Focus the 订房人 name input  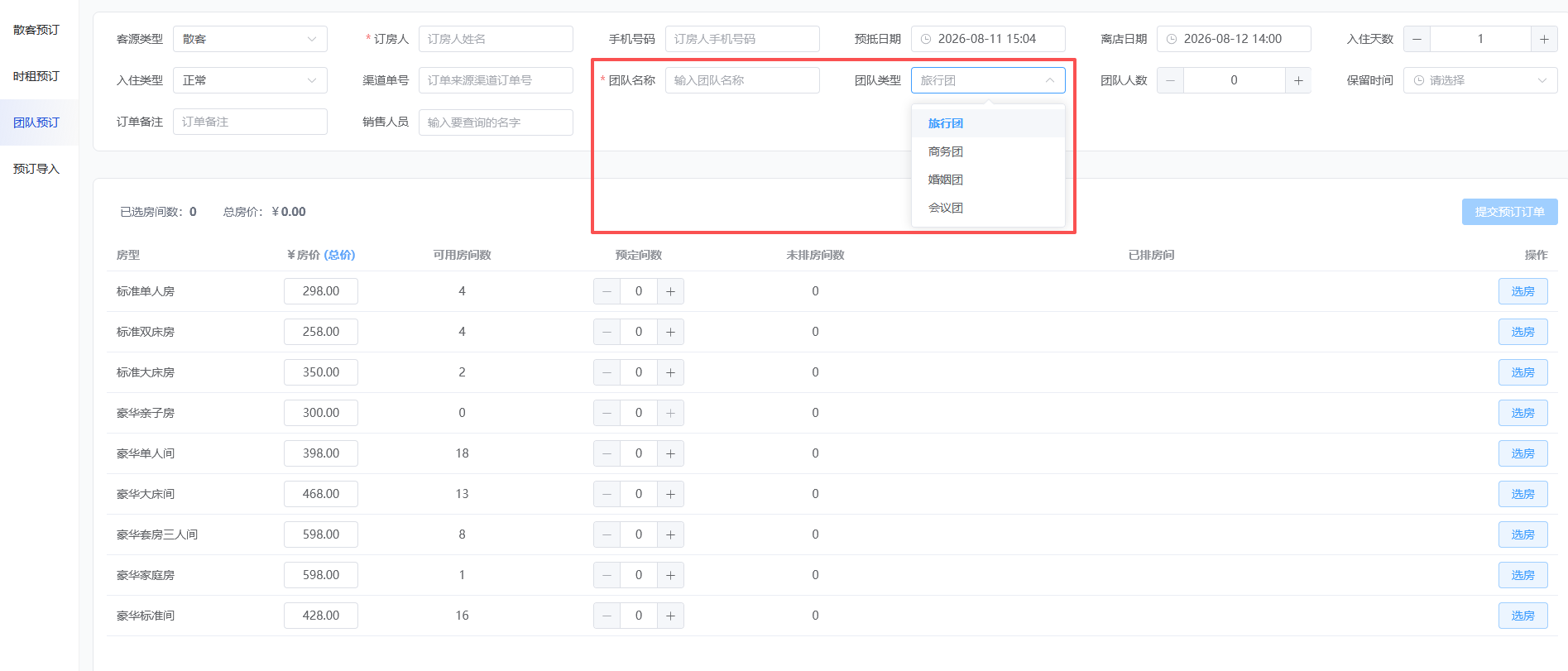[496, 39]
